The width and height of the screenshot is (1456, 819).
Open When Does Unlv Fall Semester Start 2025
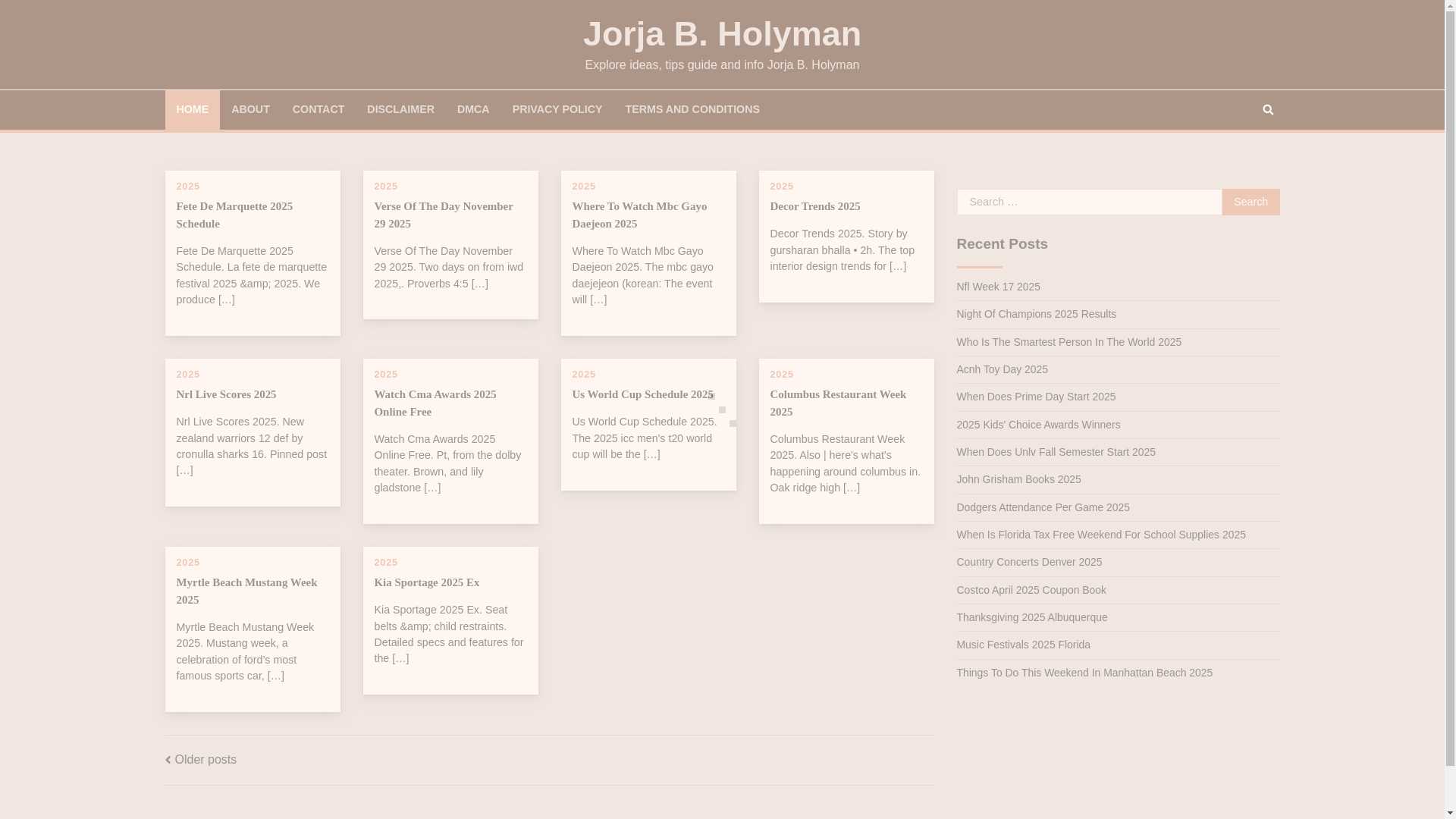(x=1056, y=452)
